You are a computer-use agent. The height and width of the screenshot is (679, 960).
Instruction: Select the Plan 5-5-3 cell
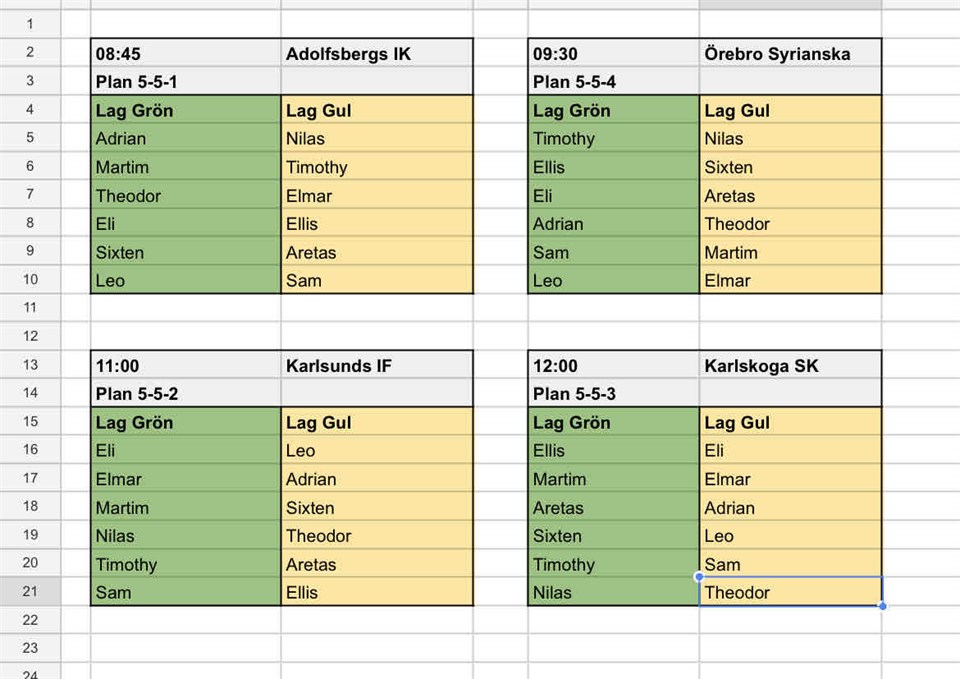tap(613, 394)
